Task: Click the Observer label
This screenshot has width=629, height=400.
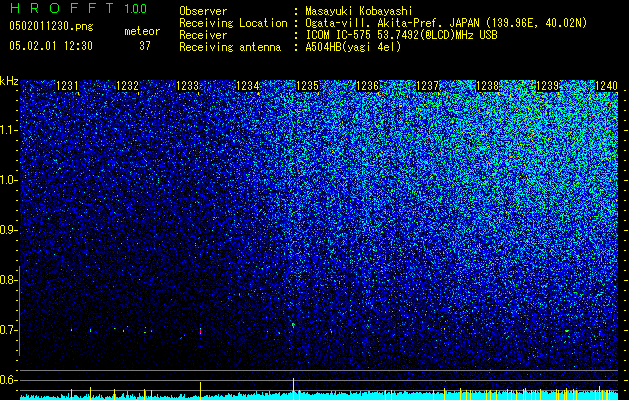Action: pos(203,11)
